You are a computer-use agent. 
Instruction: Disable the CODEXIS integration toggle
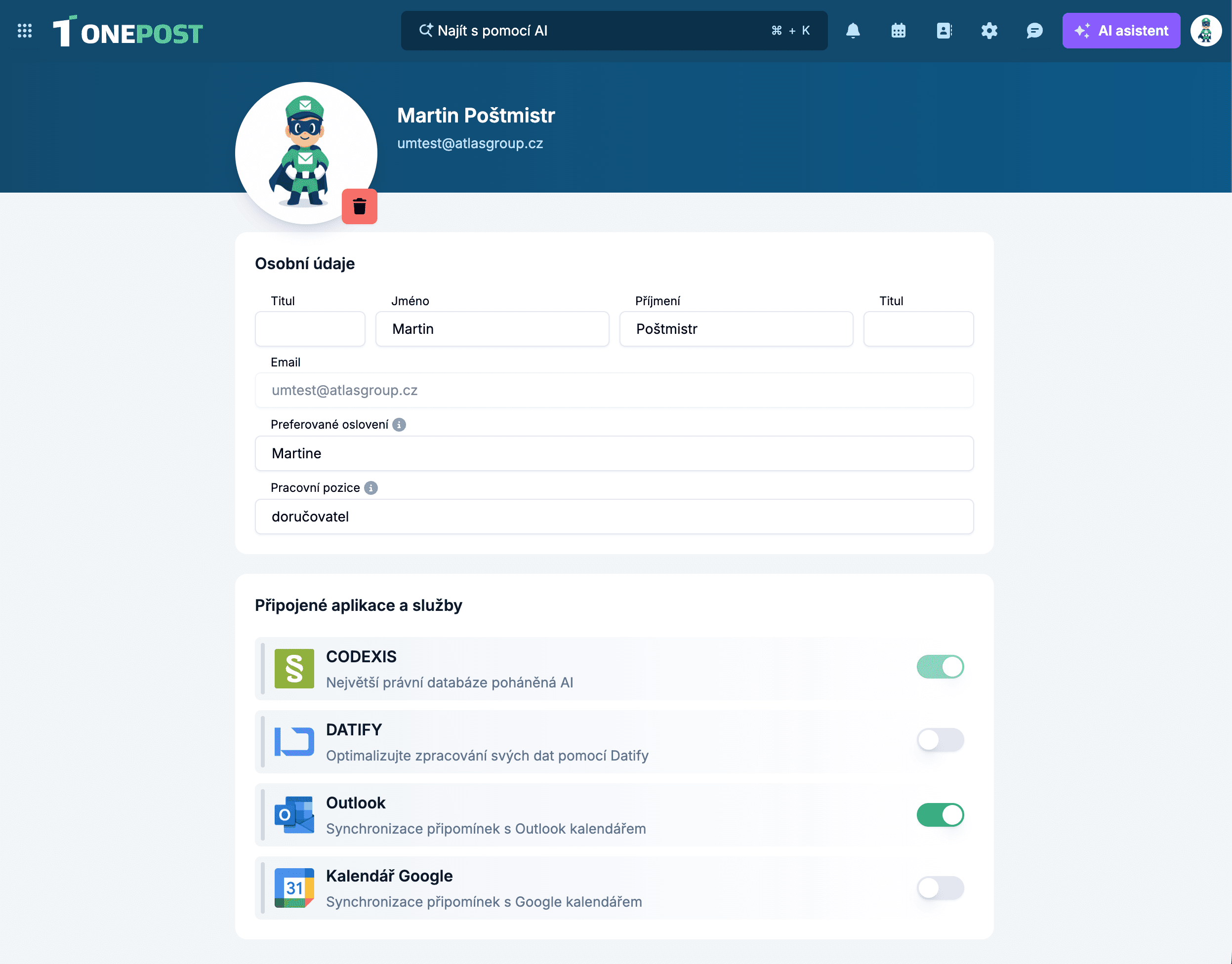[x=940, y=667]
